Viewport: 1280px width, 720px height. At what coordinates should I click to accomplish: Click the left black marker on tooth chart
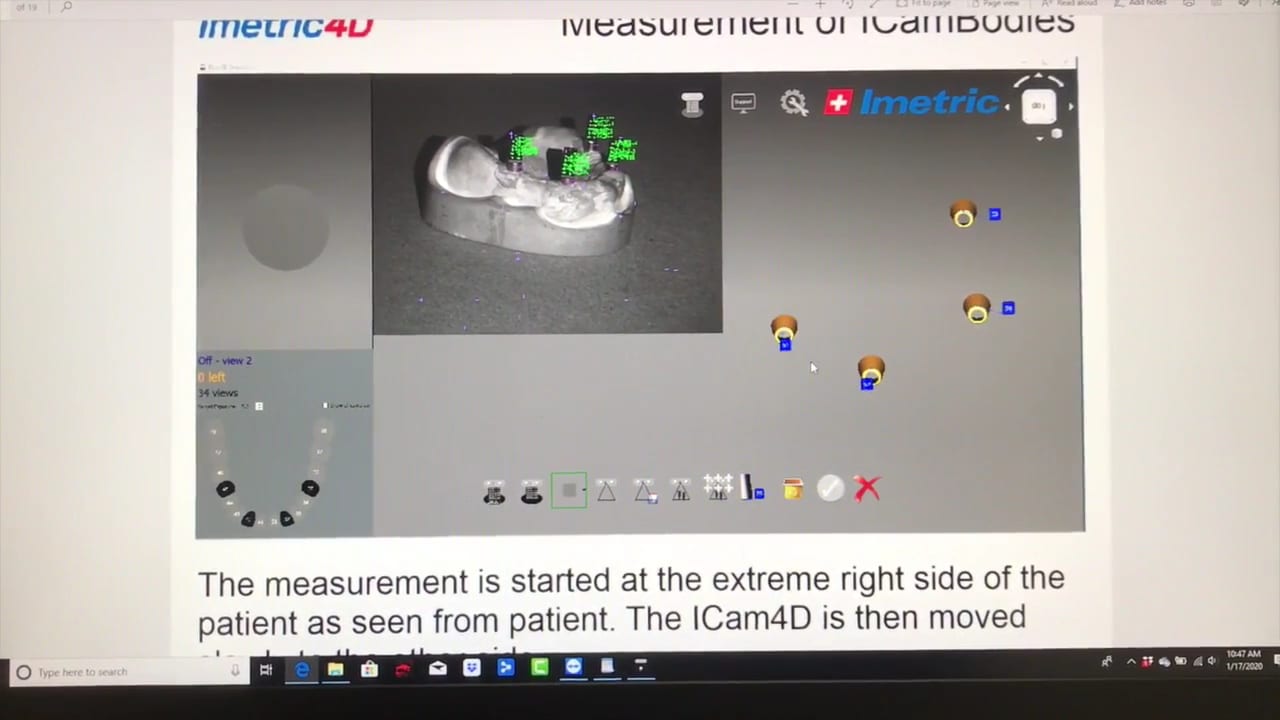click(226, 489)
